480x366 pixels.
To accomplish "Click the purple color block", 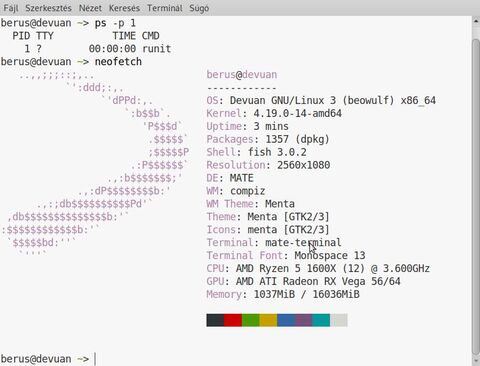I will click(x=303, y=320).
